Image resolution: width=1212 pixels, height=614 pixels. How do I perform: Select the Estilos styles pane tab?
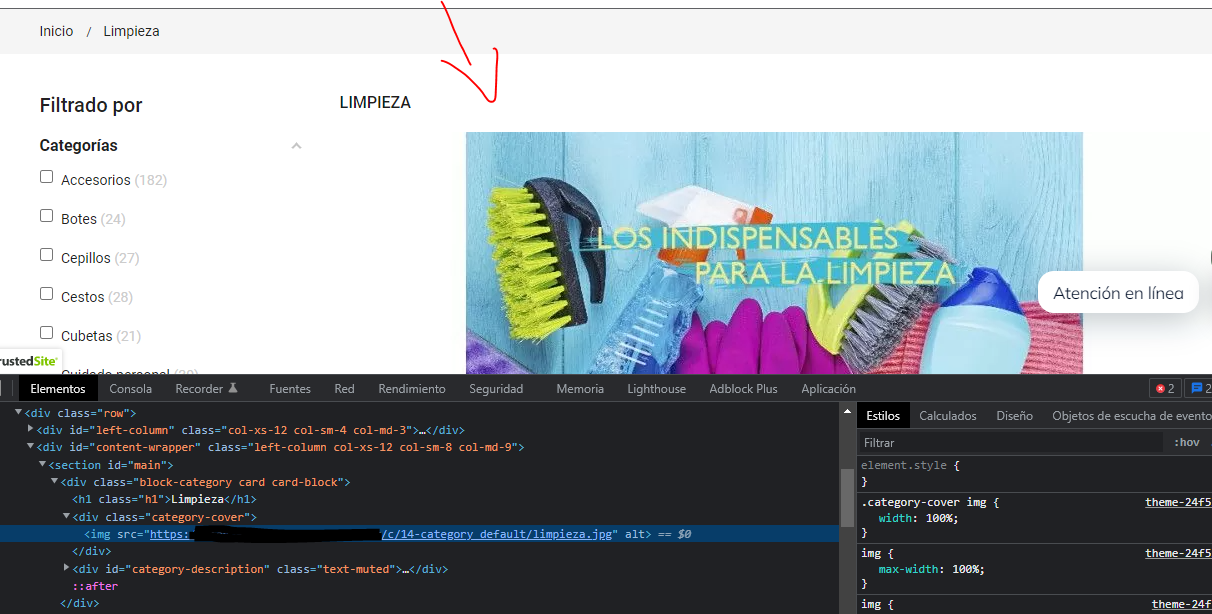click(883, 416)
